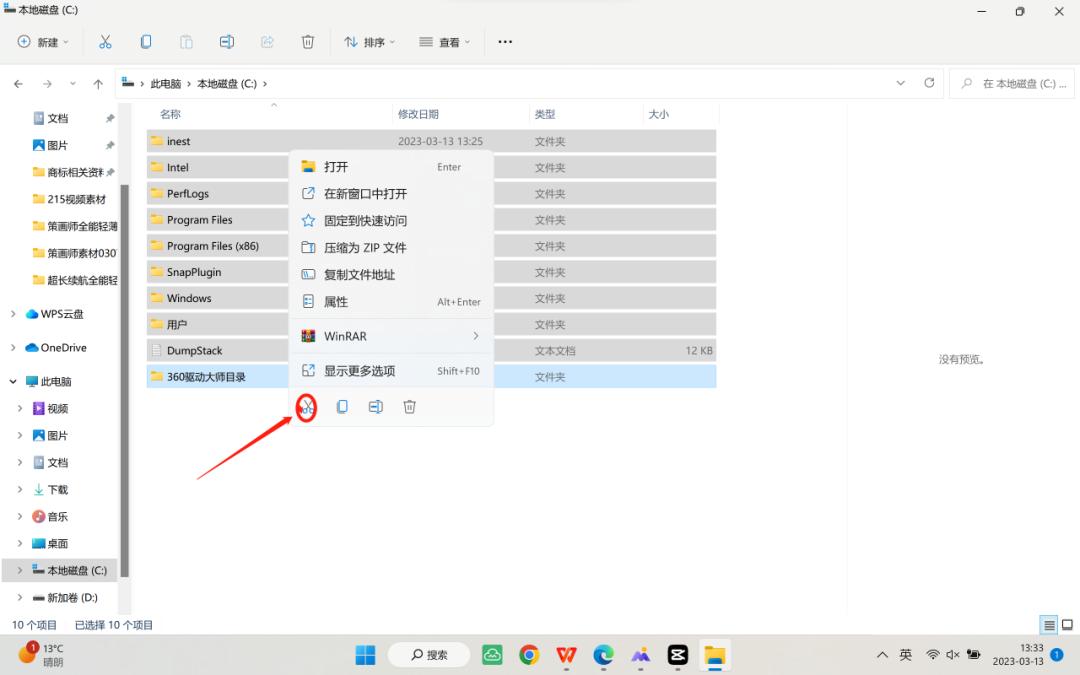Toggle the details pane icon near status bar
This screenshot has height=675, width=1080.
click(1049, 624)
